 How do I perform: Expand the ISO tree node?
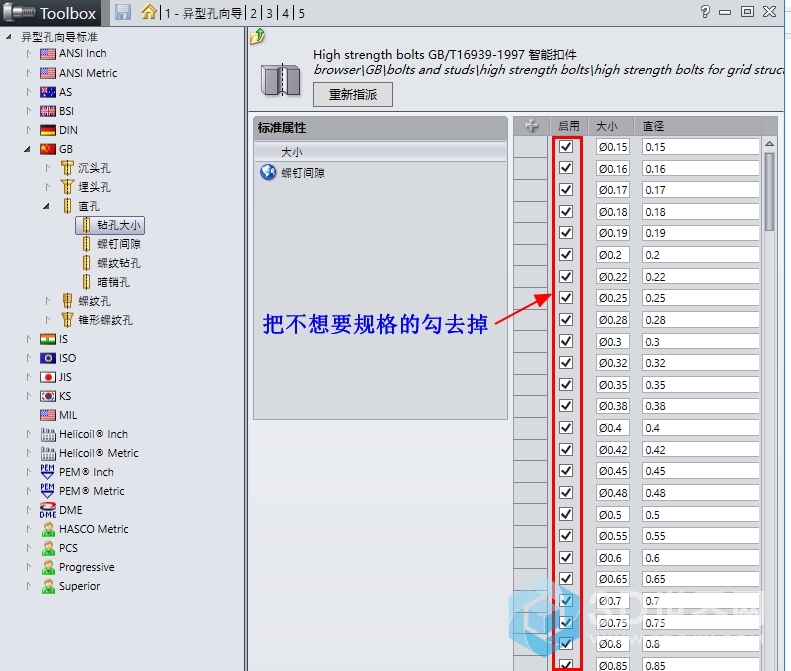click(29, 358)
